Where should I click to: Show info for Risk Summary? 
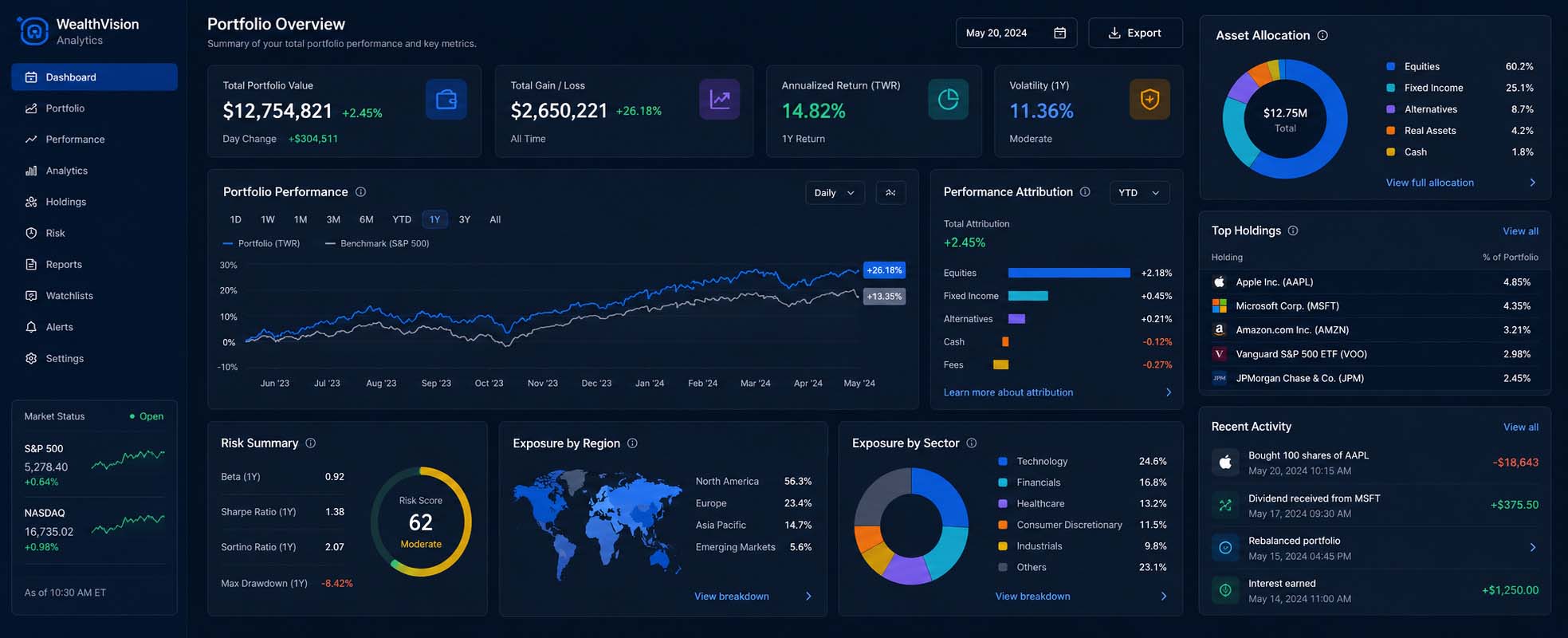coord(311,443)
